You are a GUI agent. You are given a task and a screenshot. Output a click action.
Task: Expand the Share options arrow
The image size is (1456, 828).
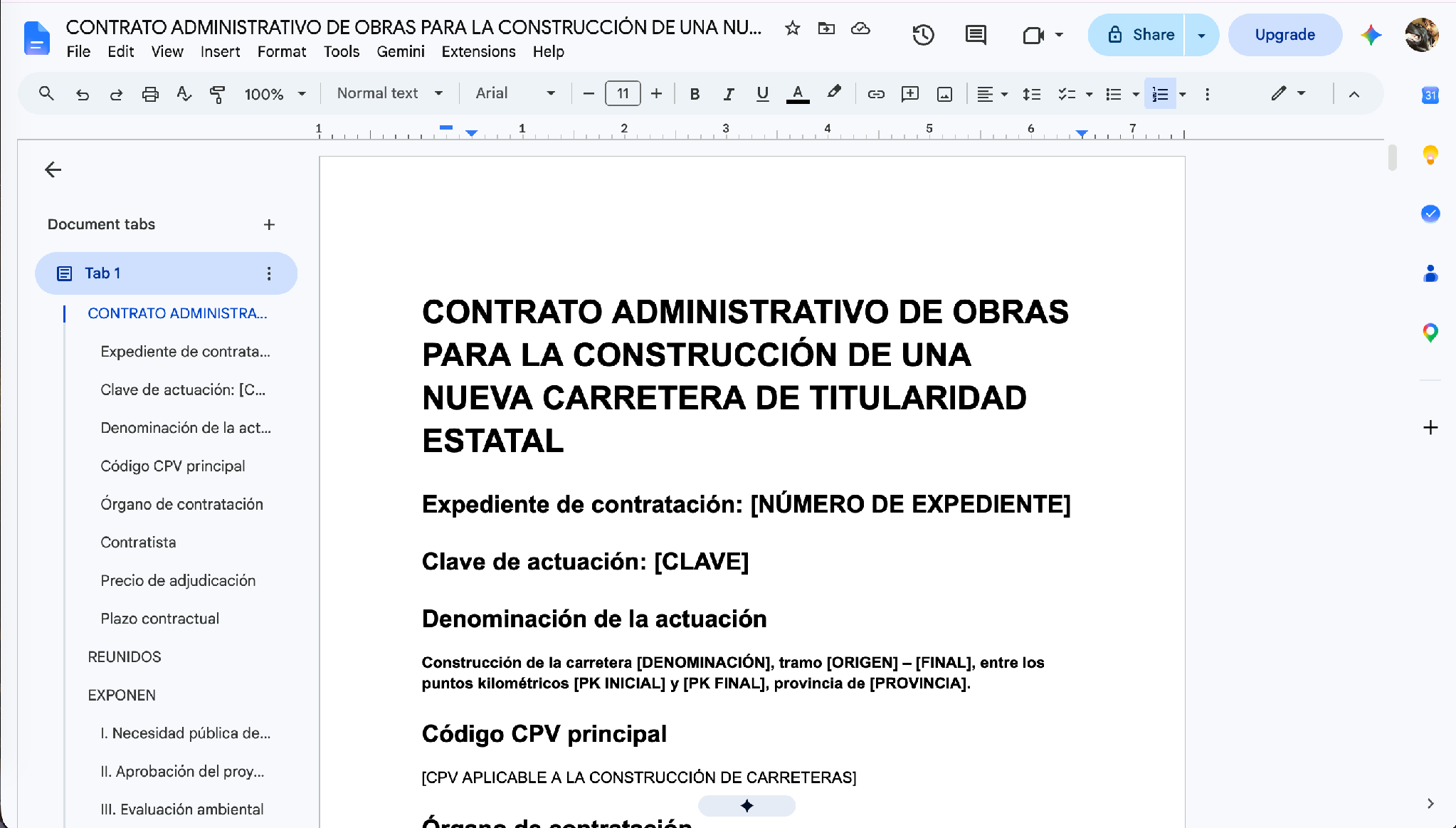point(1201,35)
